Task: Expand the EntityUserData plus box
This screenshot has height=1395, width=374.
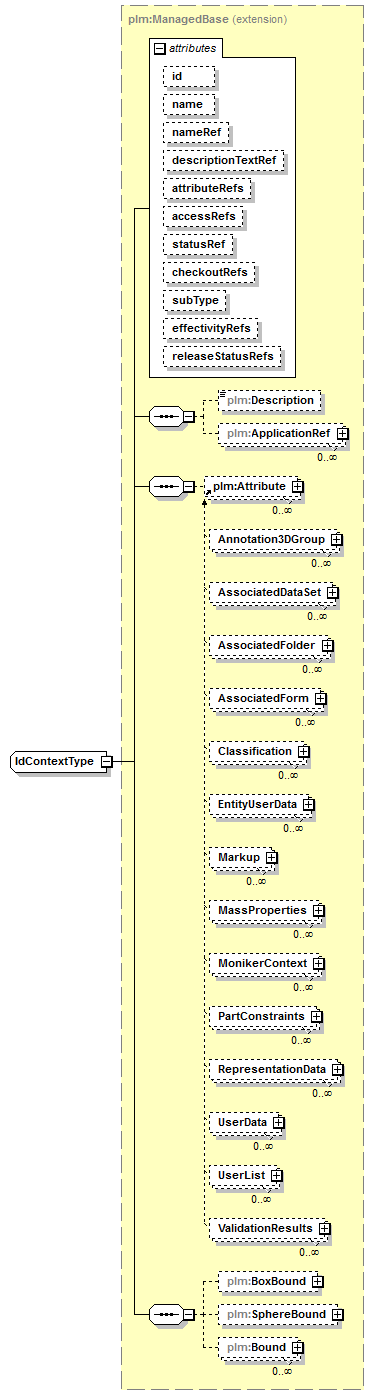Action: click(308, 804)
